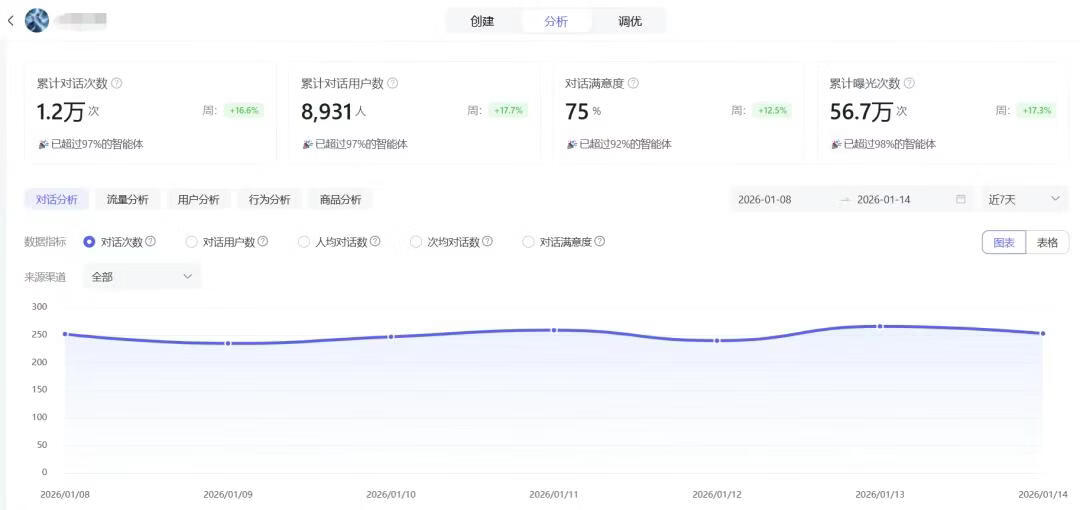Show help for 人均对话数 metric
This screenshot has width=1080, height=510.
coord(375,242)
